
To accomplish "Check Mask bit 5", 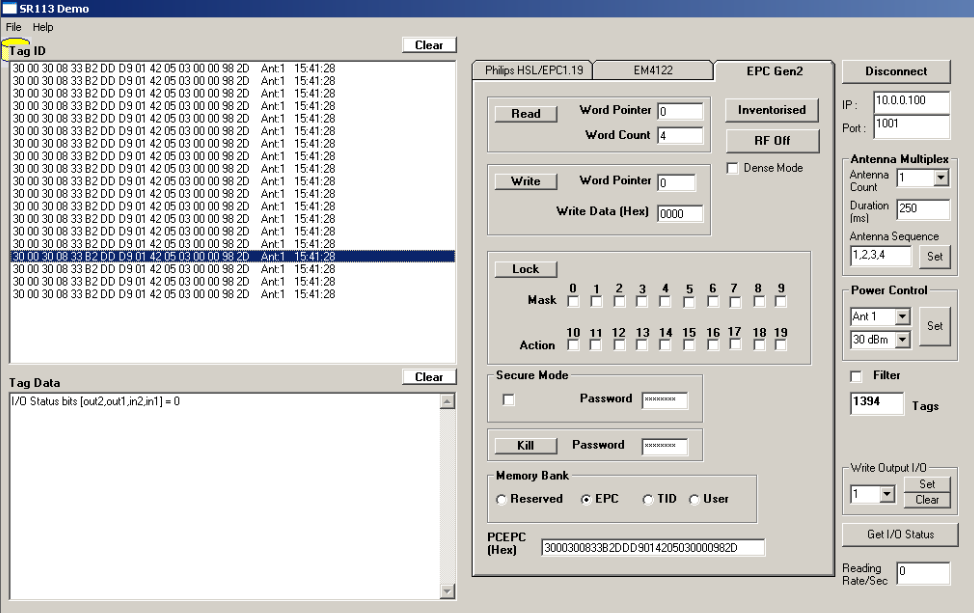I will [689, 302].
